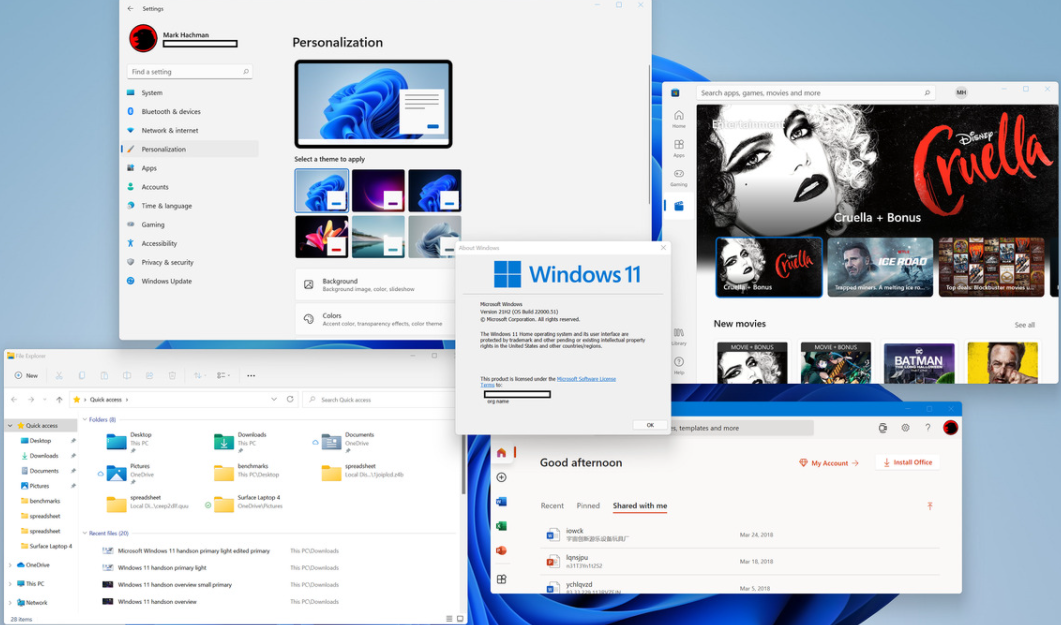Image resolution: width=1061 pixels, height=625 pixels.
Task: Click the Share icon in File Explorer toolbar
Action: point(149,375)
